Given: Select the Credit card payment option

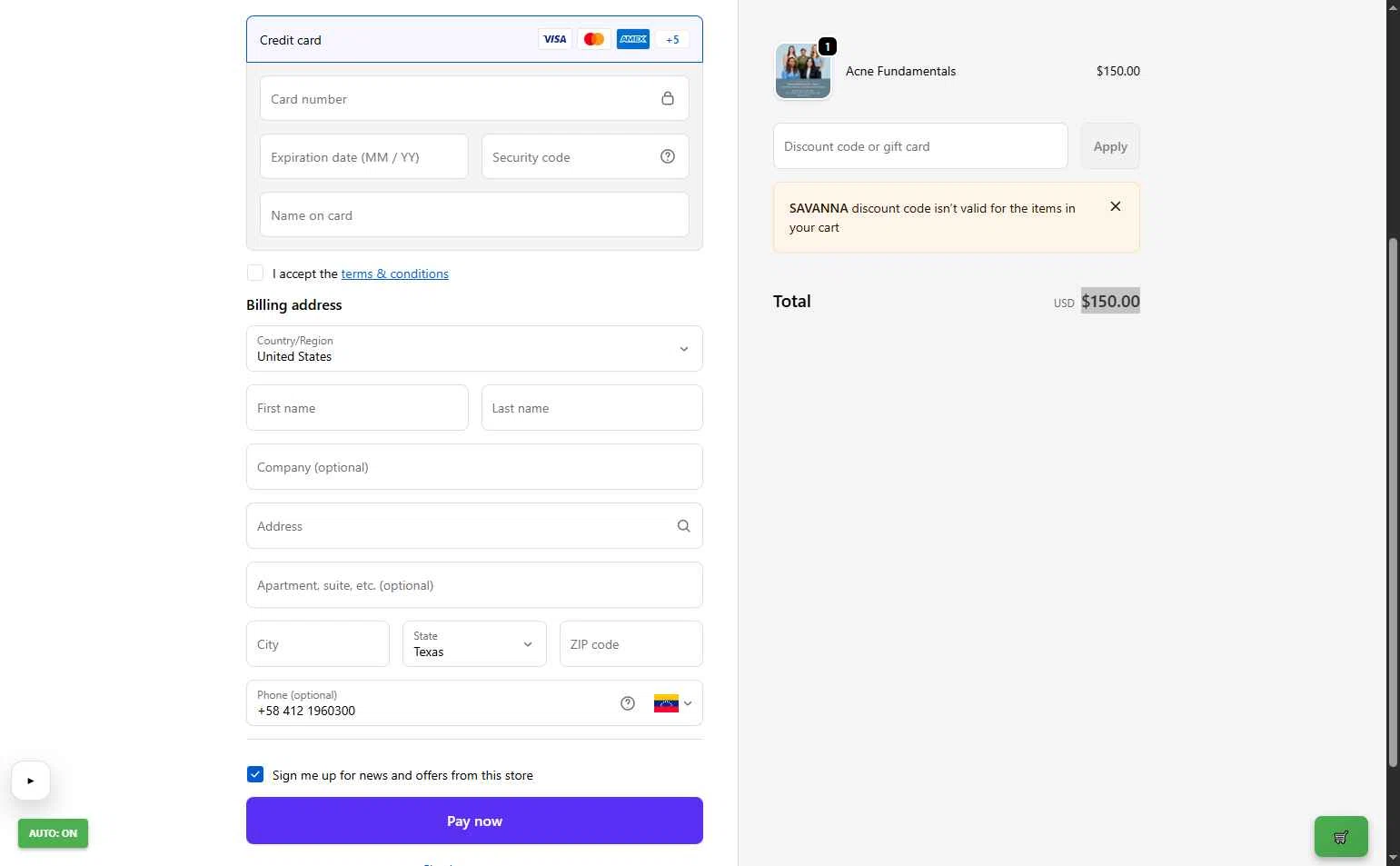Looking at the screenshot, I should coord(474,39).
